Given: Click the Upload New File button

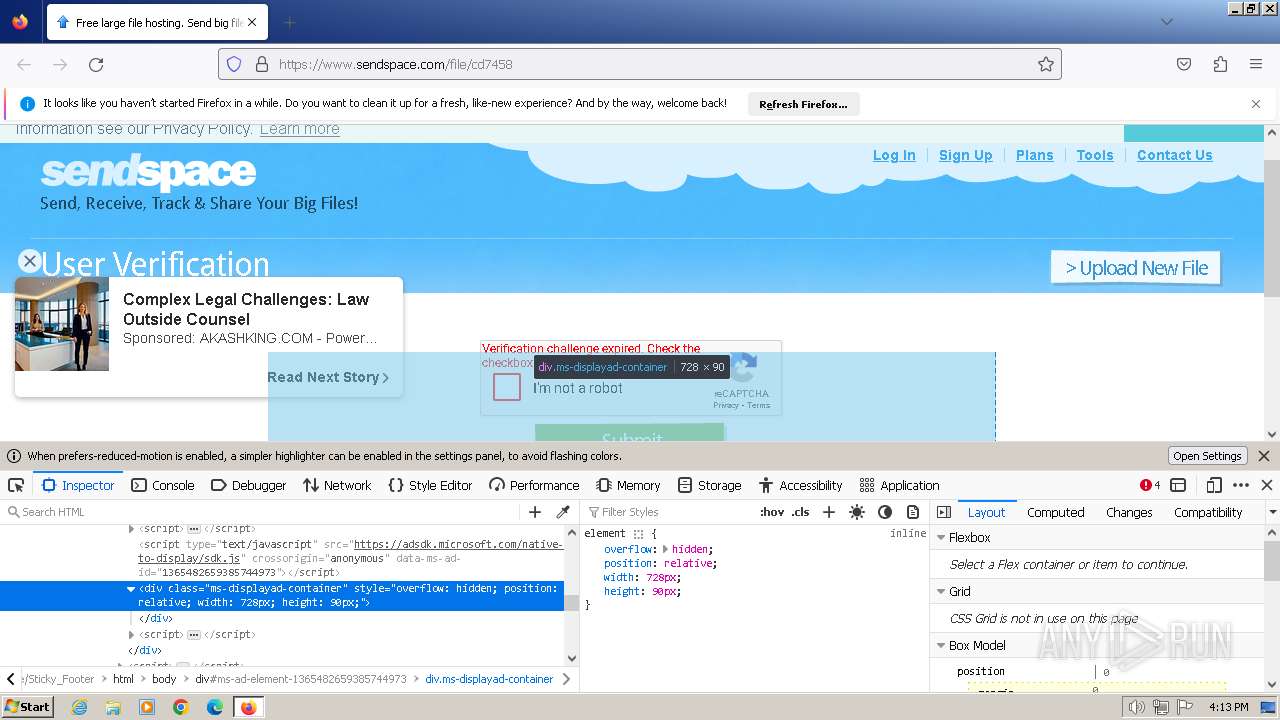Looking at the screenshot, I should [1136, 267].
